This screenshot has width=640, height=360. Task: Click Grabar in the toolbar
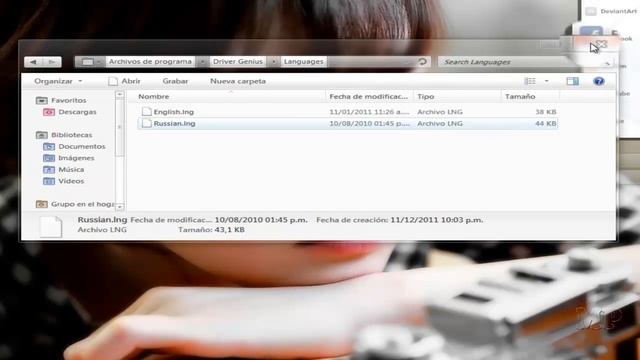pos(176,81)
